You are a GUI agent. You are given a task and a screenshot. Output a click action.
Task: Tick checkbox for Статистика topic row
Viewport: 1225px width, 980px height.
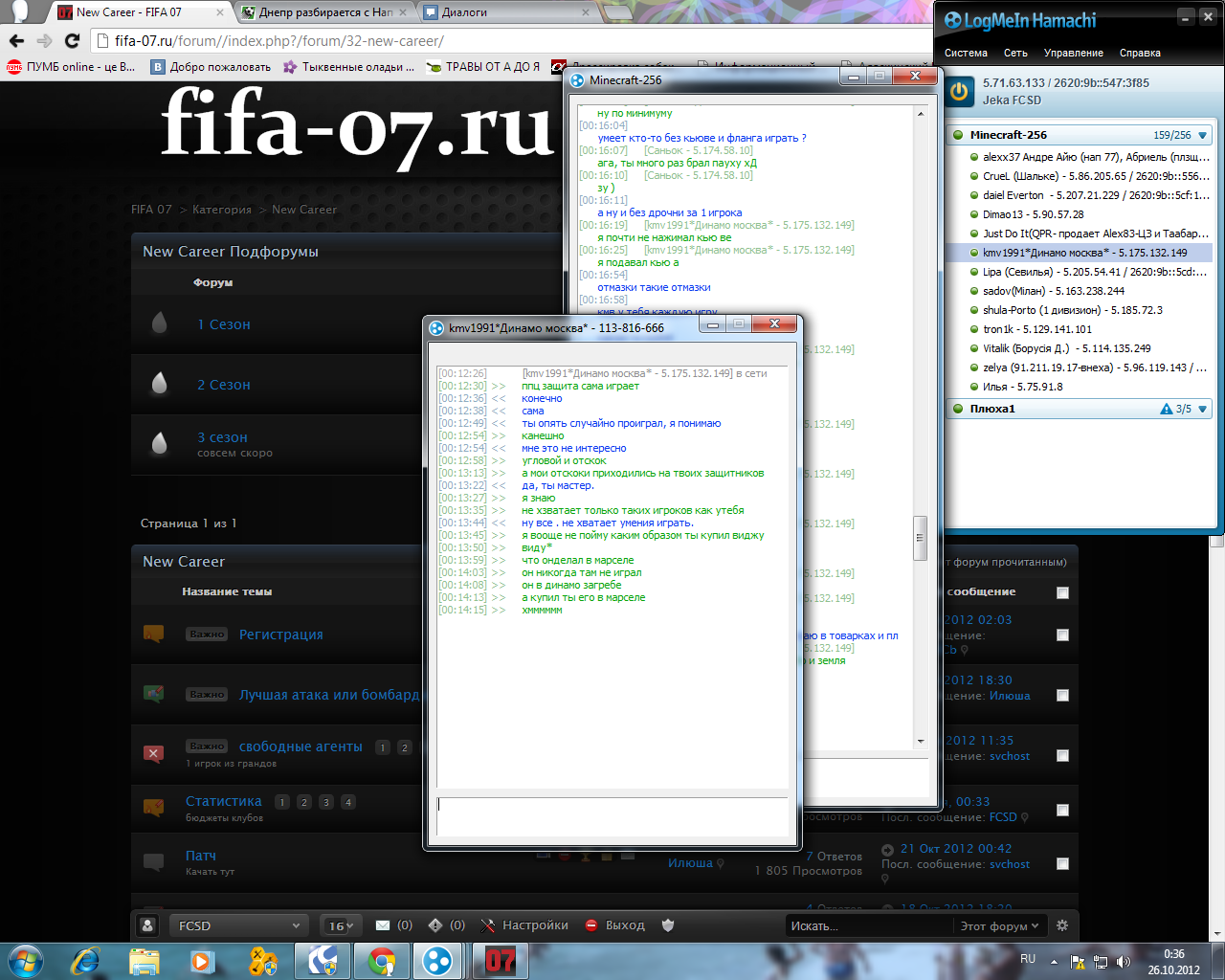[x=1062, y=810]
